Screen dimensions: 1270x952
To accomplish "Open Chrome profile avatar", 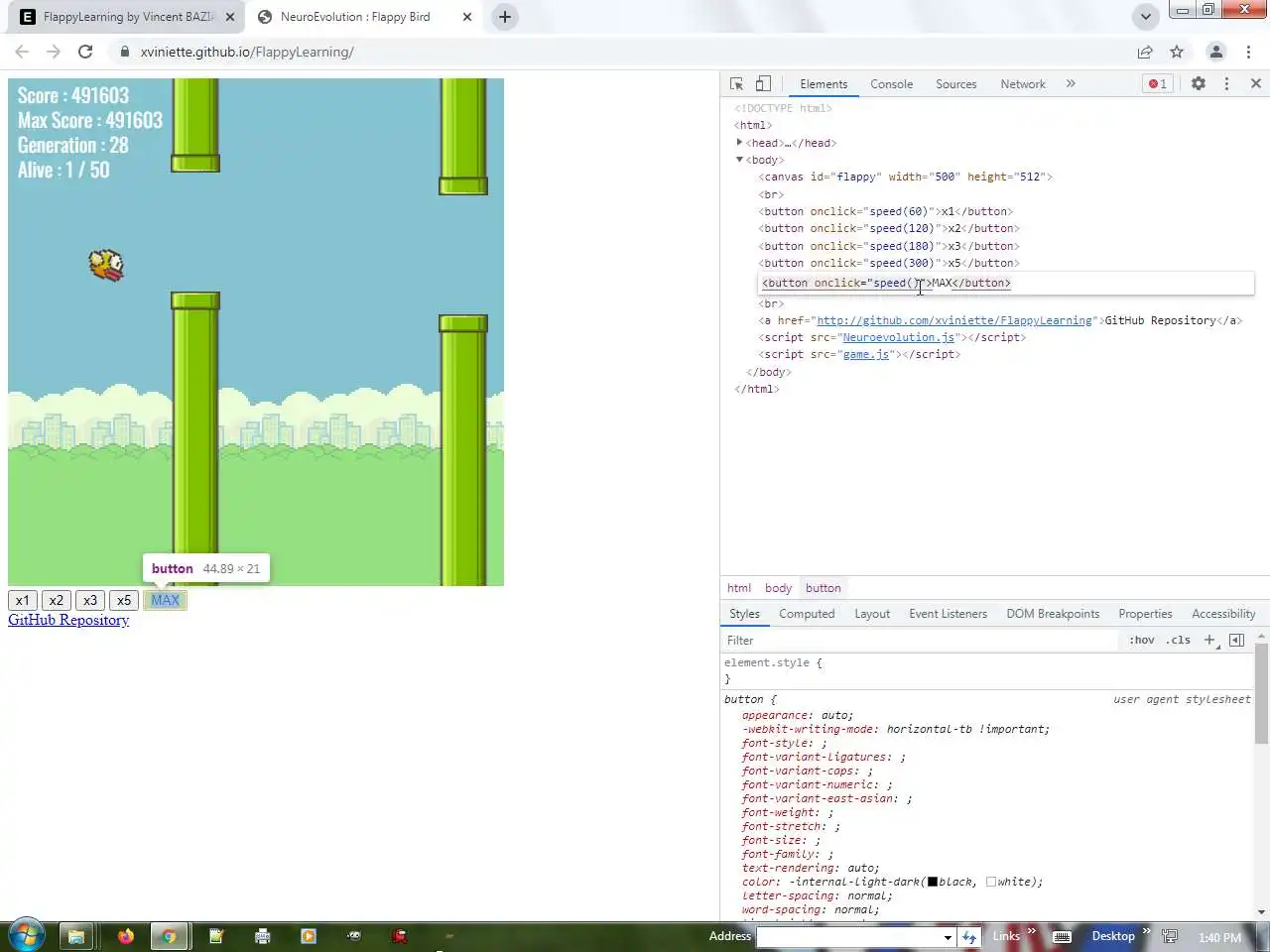I will (1215, 52).
